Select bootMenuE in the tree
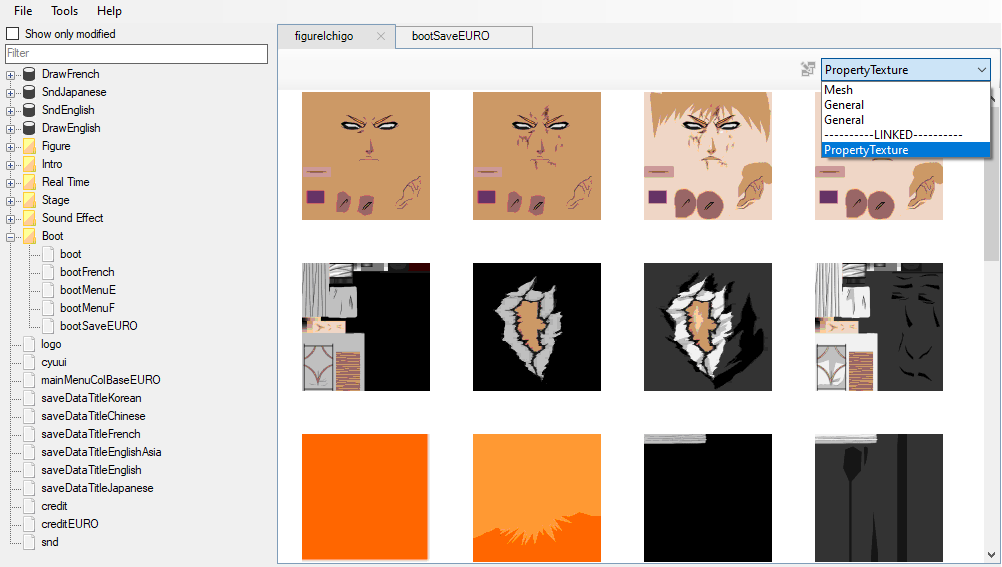This screenshot has width=1002, height=567. (x=88, y=290)
